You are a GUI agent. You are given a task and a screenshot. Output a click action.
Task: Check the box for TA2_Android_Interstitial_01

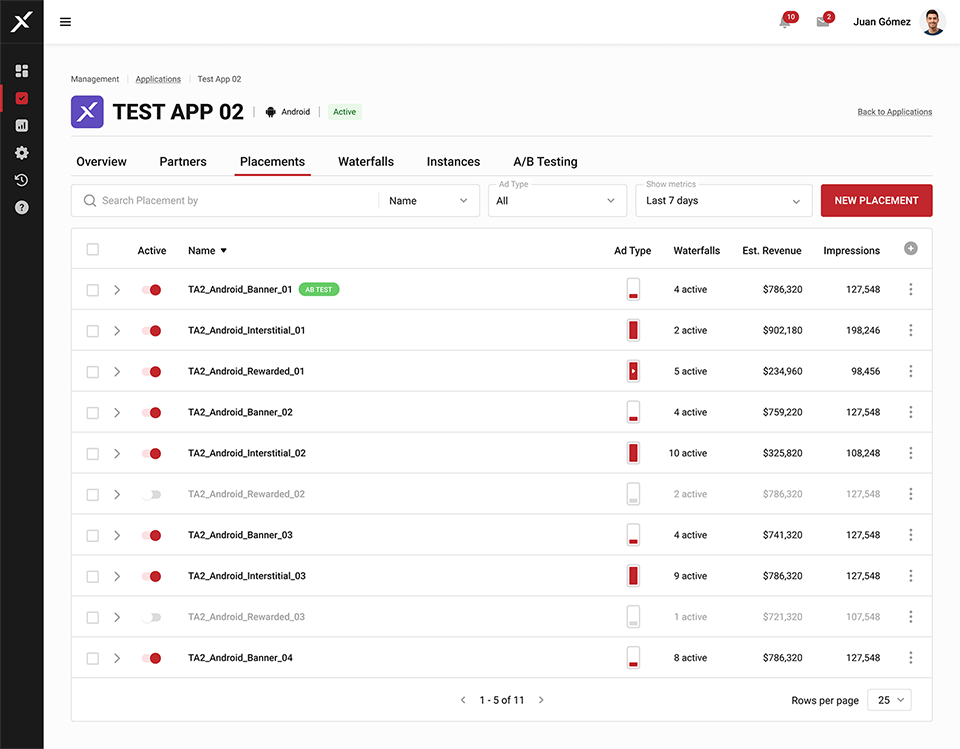(x=92, y=331)
